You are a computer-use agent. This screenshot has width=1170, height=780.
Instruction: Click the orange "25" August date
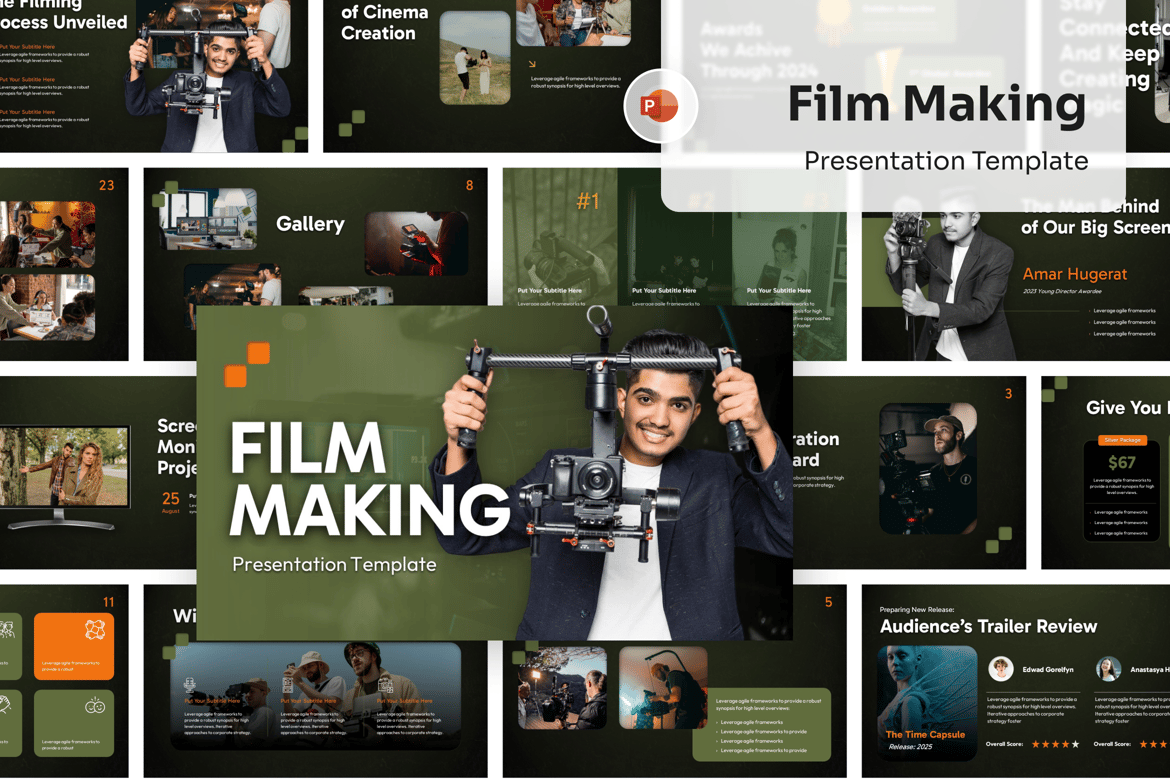point(171,498)
